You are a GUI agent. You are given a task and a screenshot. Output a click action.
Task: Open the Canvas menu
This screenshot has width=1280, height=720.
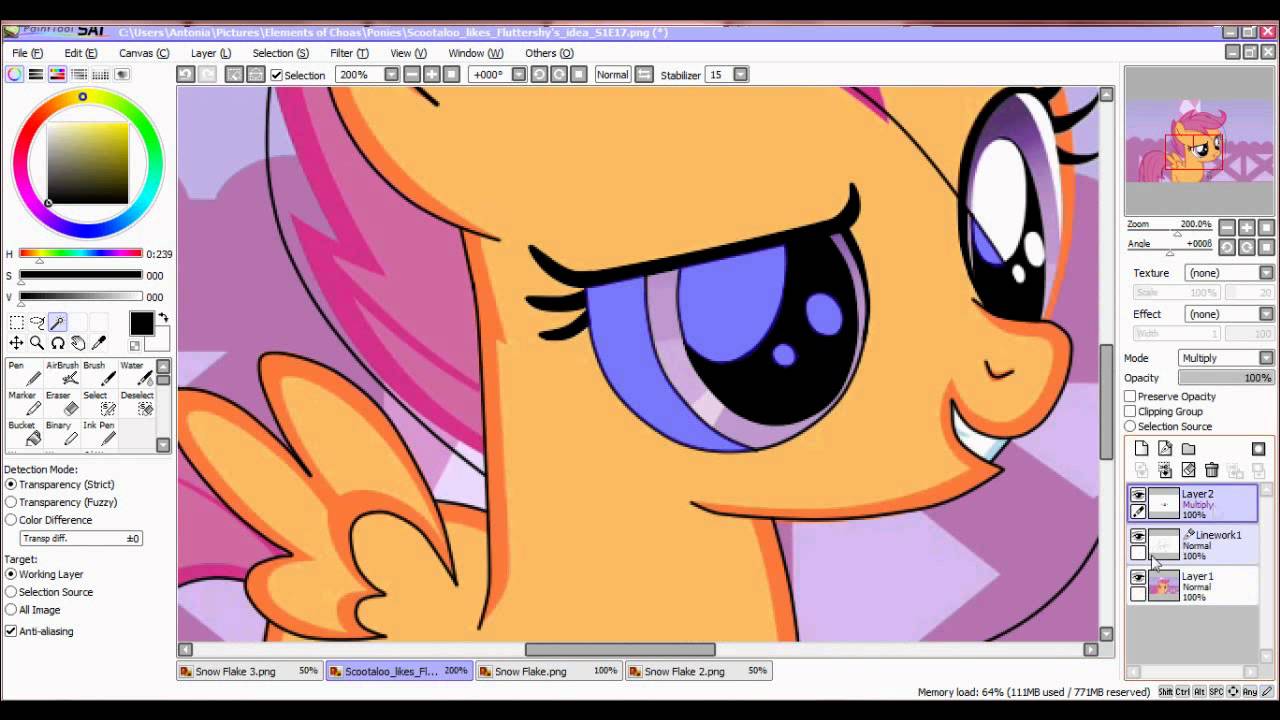pyautogui.click(x=144, y=53)
